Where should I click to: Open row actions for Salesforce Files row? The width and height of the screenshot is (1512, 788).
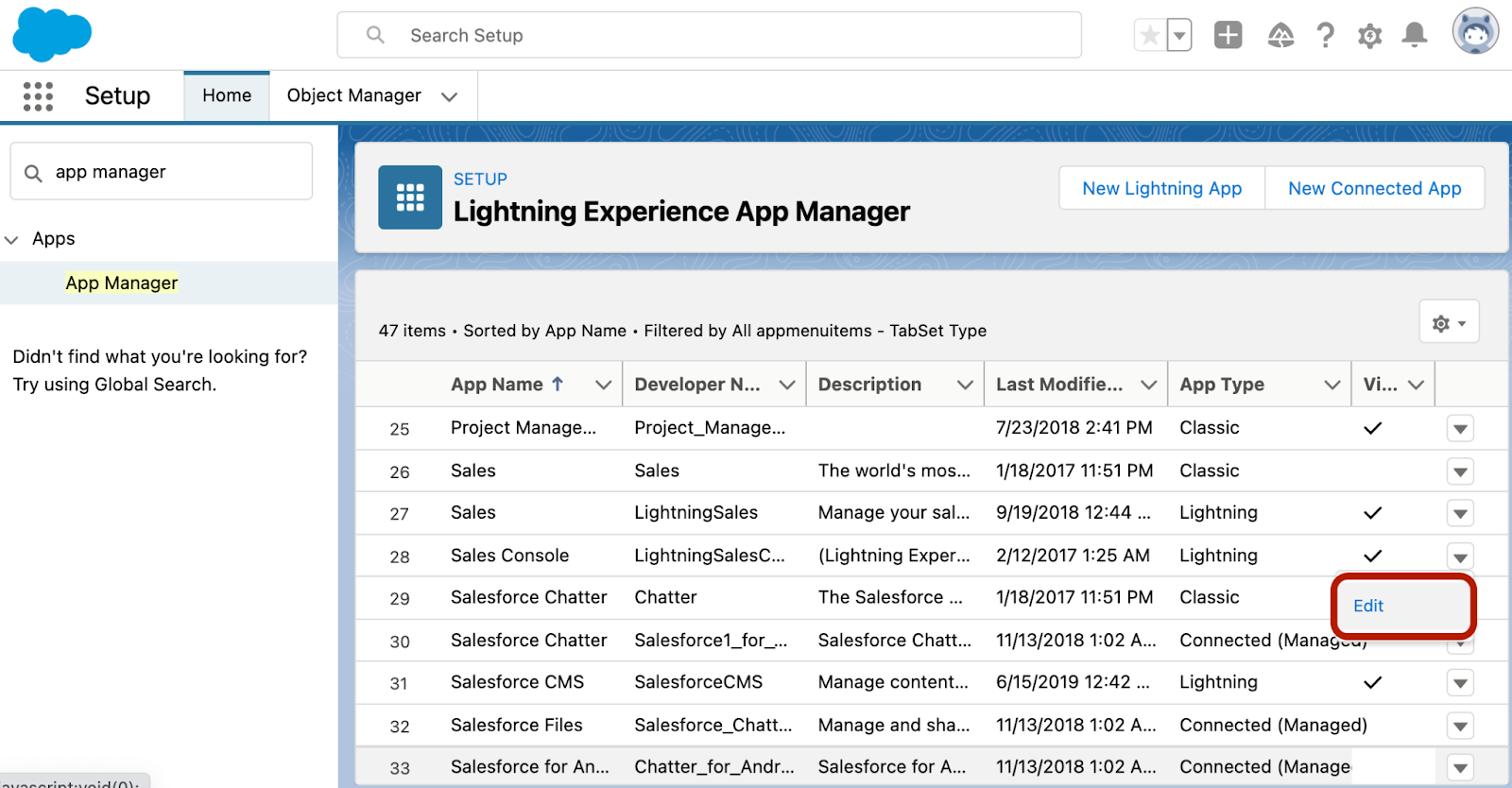1460,727
